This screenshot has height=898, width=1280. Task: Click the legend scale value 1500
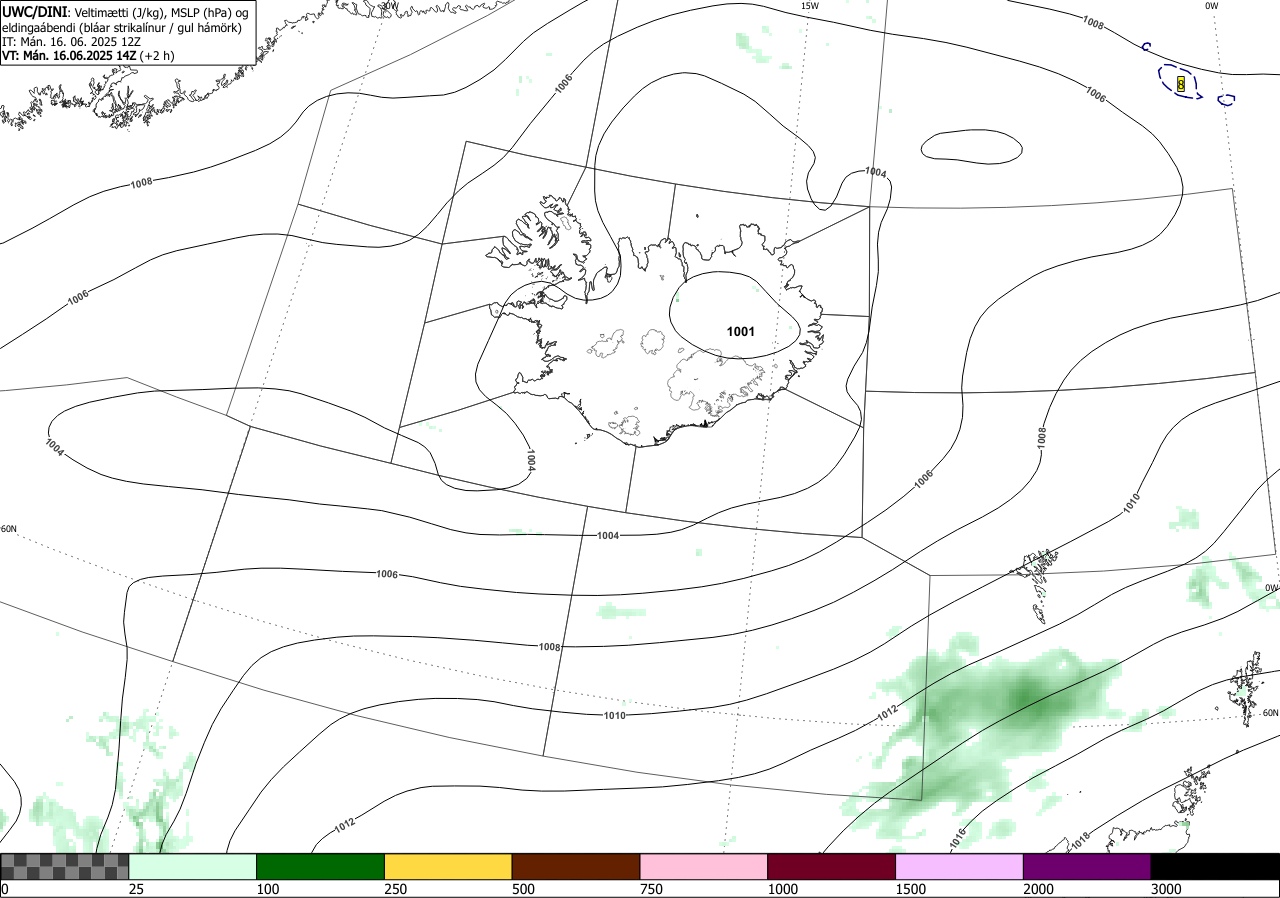pyautogui.click(x=911, y=889)
